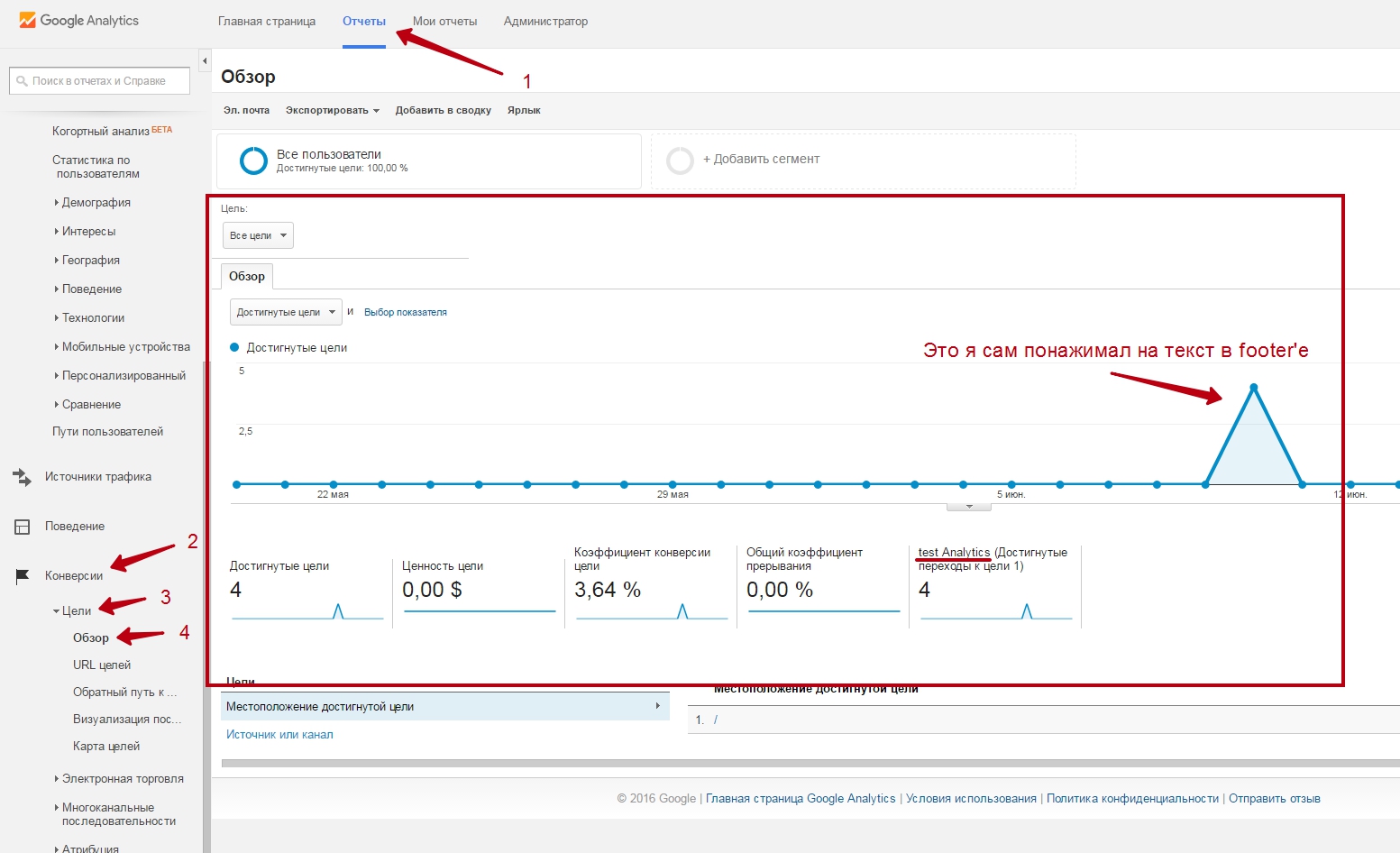Image resolution: width=1400 pixels, height=853 pixels.
Task: Open Обратный путь к цели report
Action: coord(125,692)
